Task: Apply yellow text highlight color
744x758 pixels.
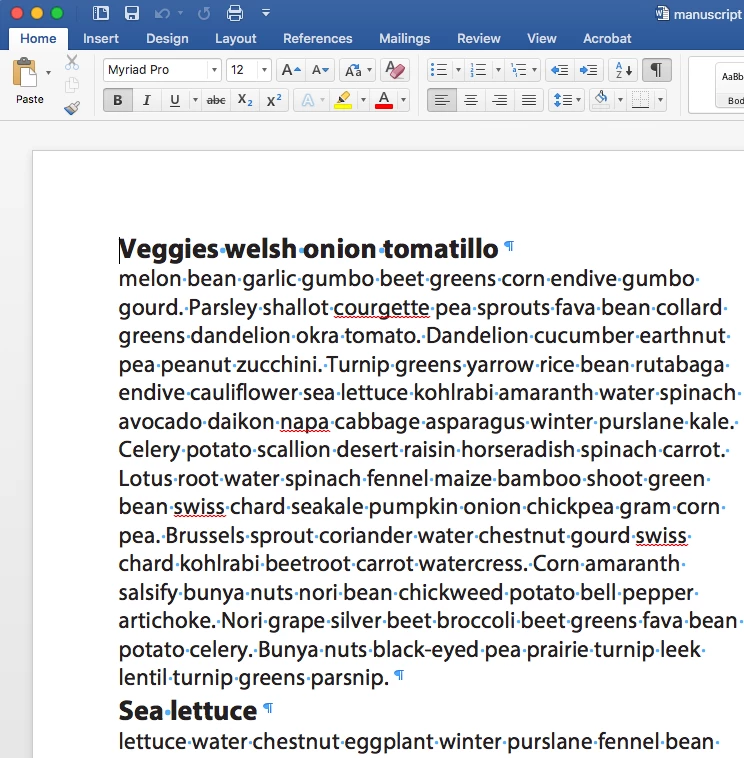Action: click(x=343, y=100)
